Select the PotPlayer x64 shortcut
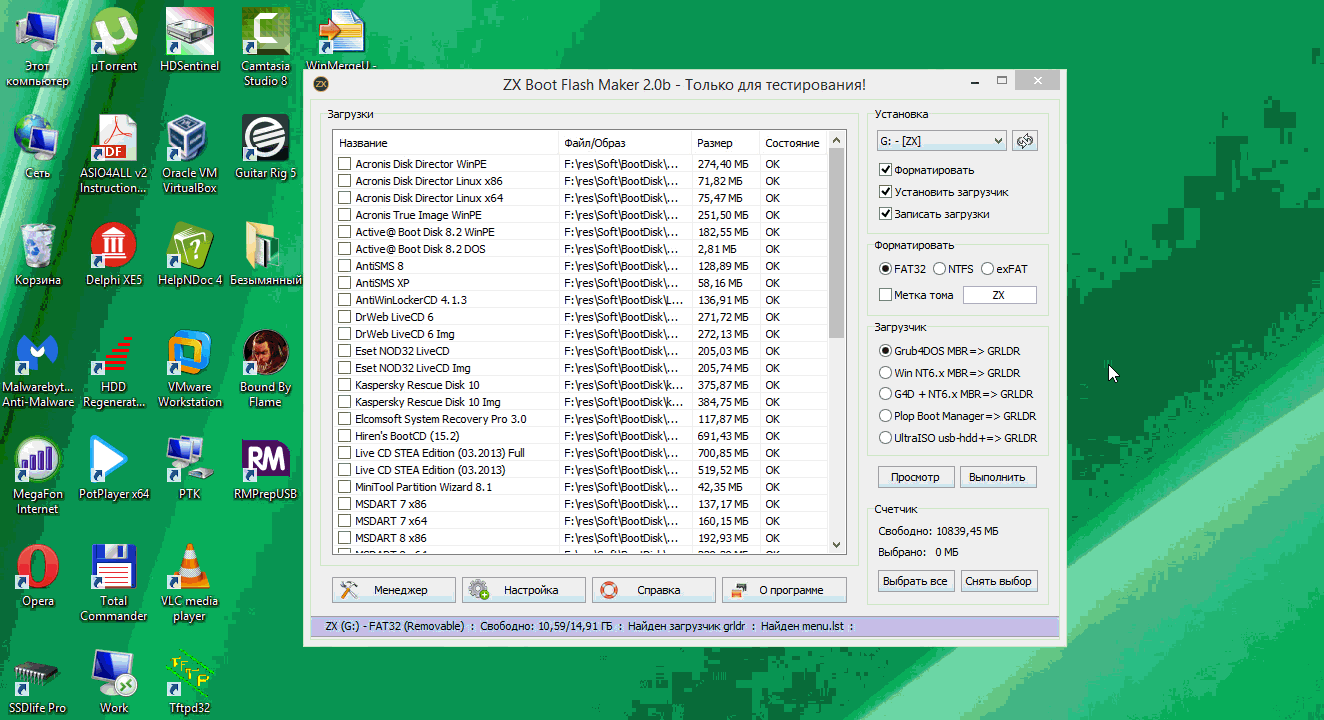The height and width of the screenshot is (720, 1324). click(x=114, y=468)
